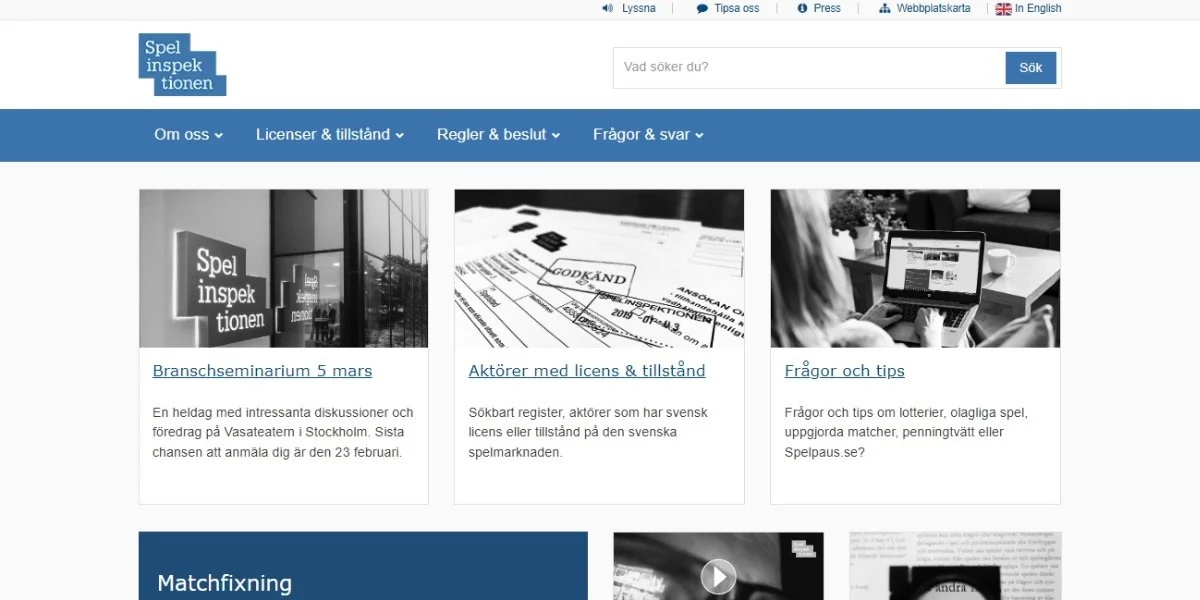This screenshot has width=1200, height=600.
Task: Follow the Frågor och tips link
Action: pyautogui.click(x=844, y=371)
